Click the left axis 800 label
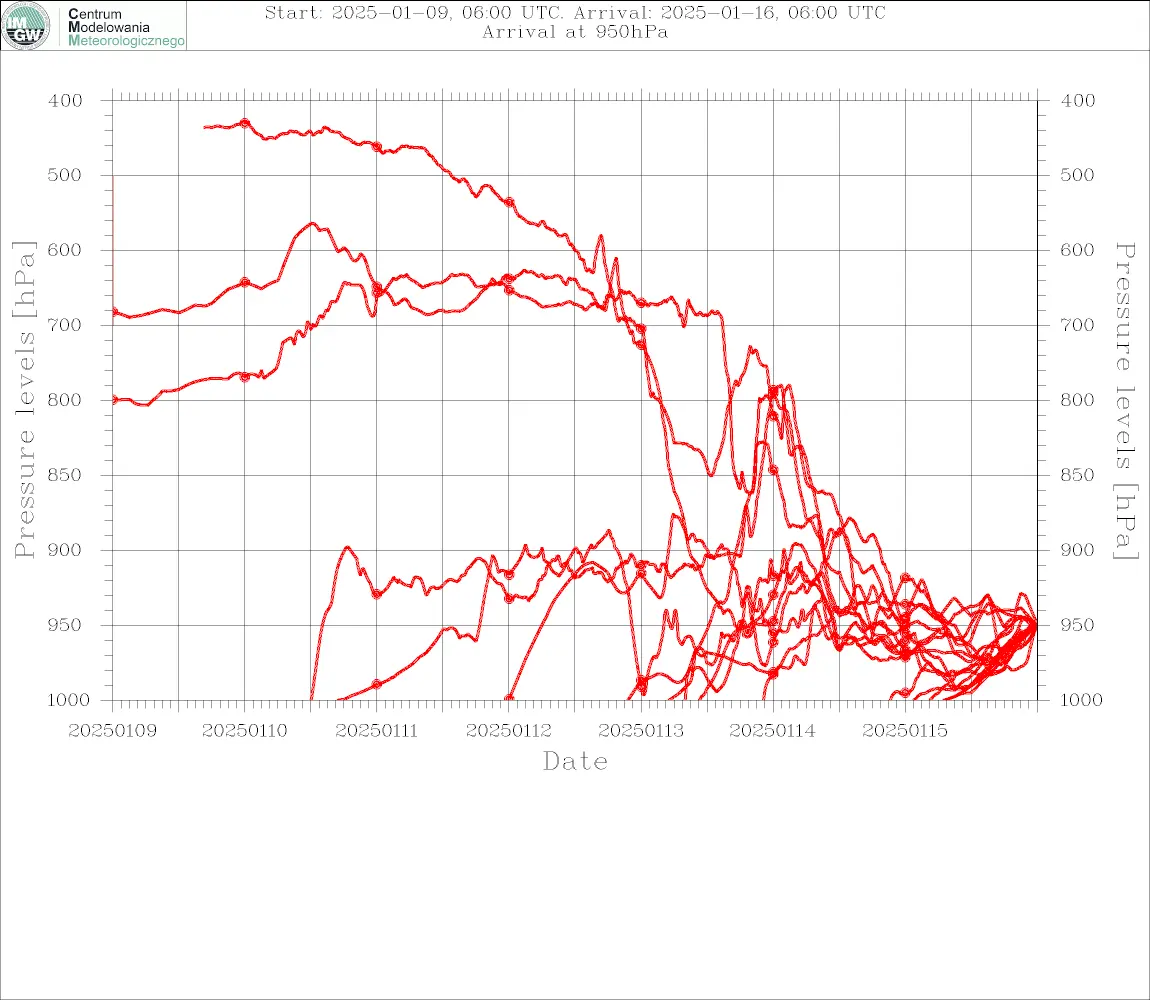The image size is (1150, 1000). (x=65, y=401)
